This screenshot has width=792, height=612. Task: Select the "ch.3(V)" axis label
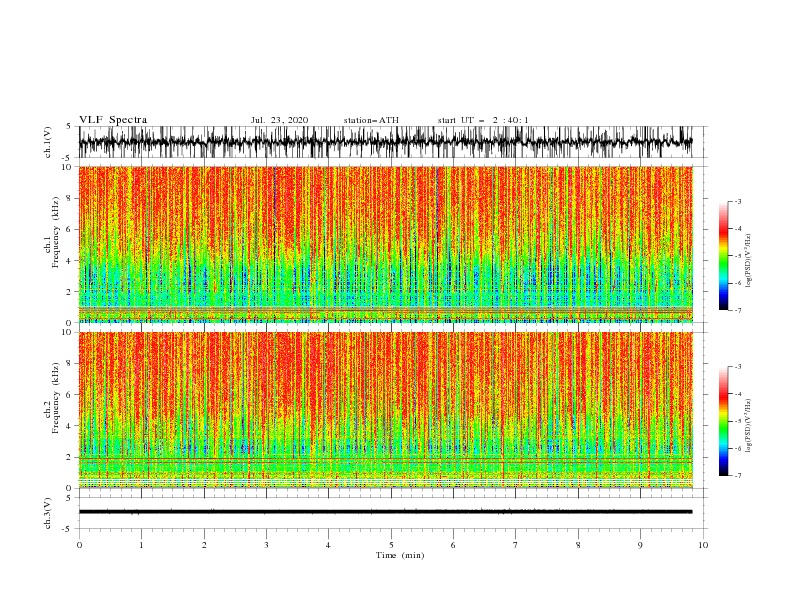pyautogui.click(x=48, y=513)
